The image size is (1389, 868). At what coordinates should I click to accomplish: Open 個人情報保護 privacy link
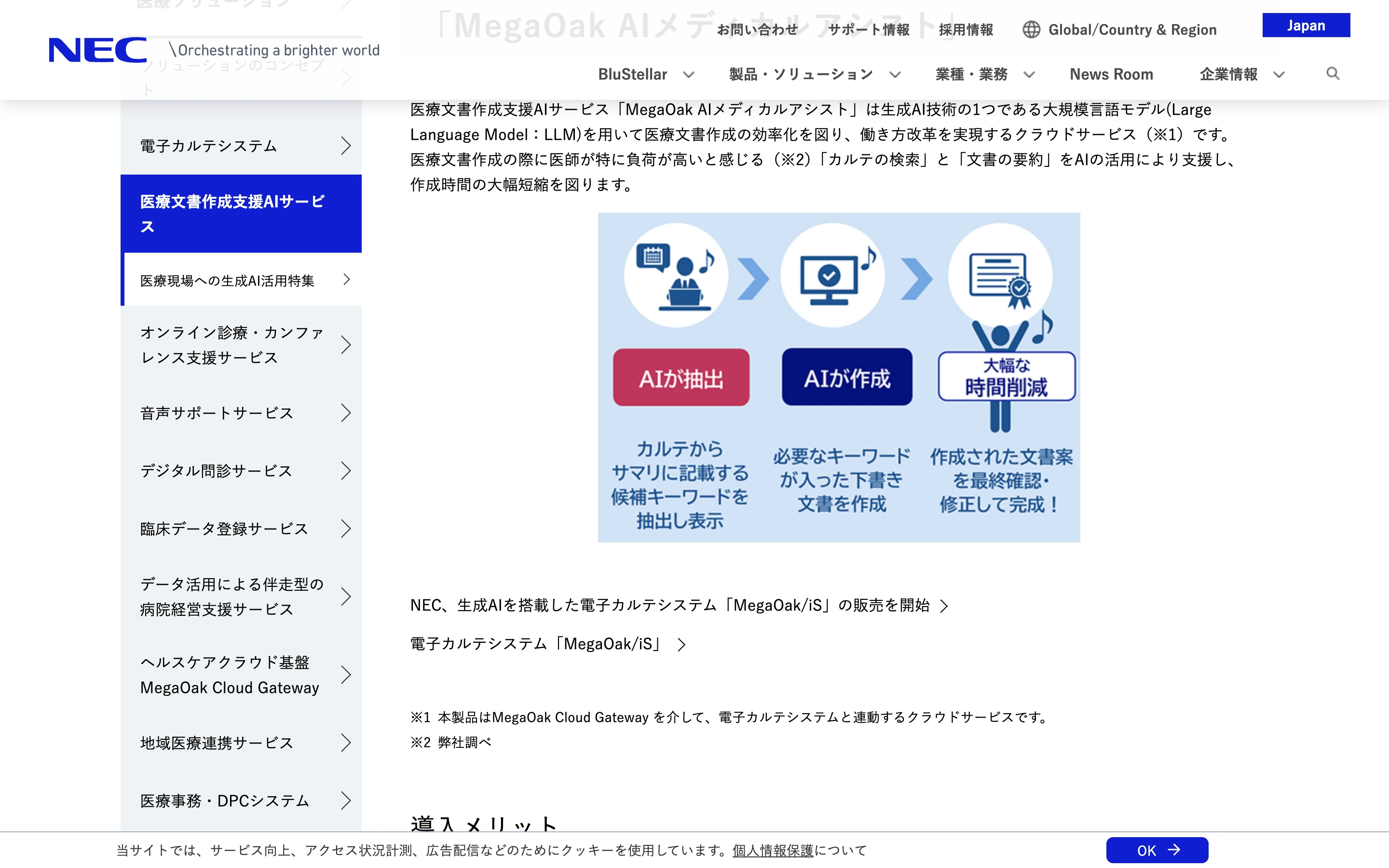[x=773, y=850]
